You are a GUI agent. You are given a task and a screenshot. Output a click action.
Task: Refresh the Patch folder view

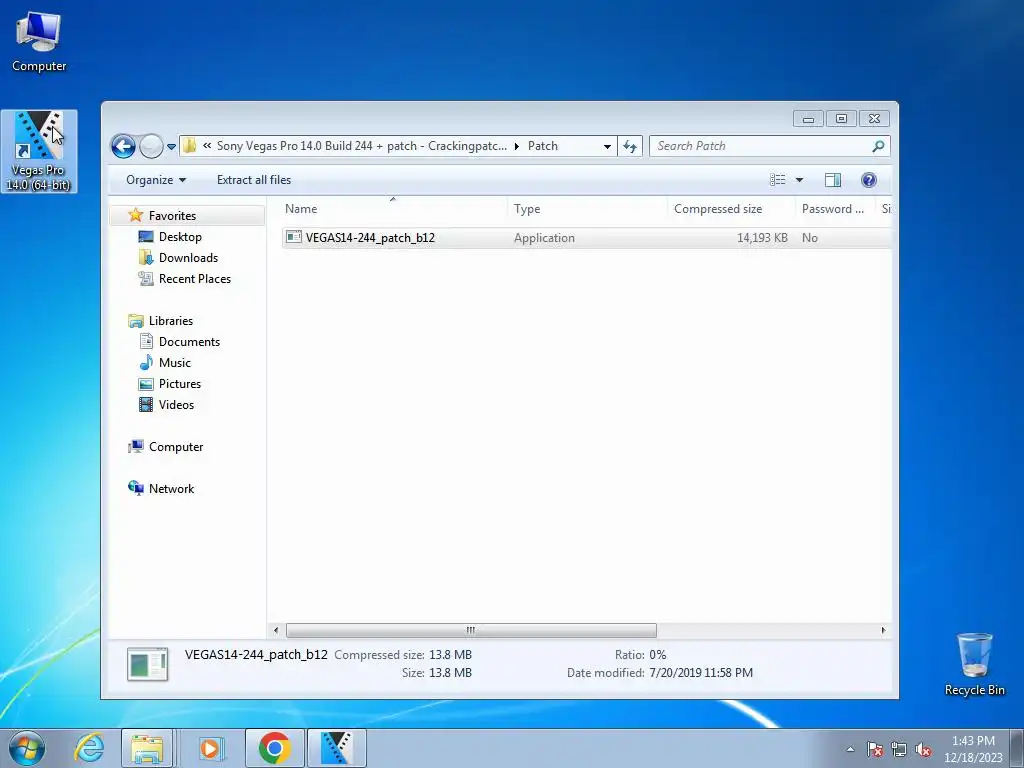coord(630,146)
